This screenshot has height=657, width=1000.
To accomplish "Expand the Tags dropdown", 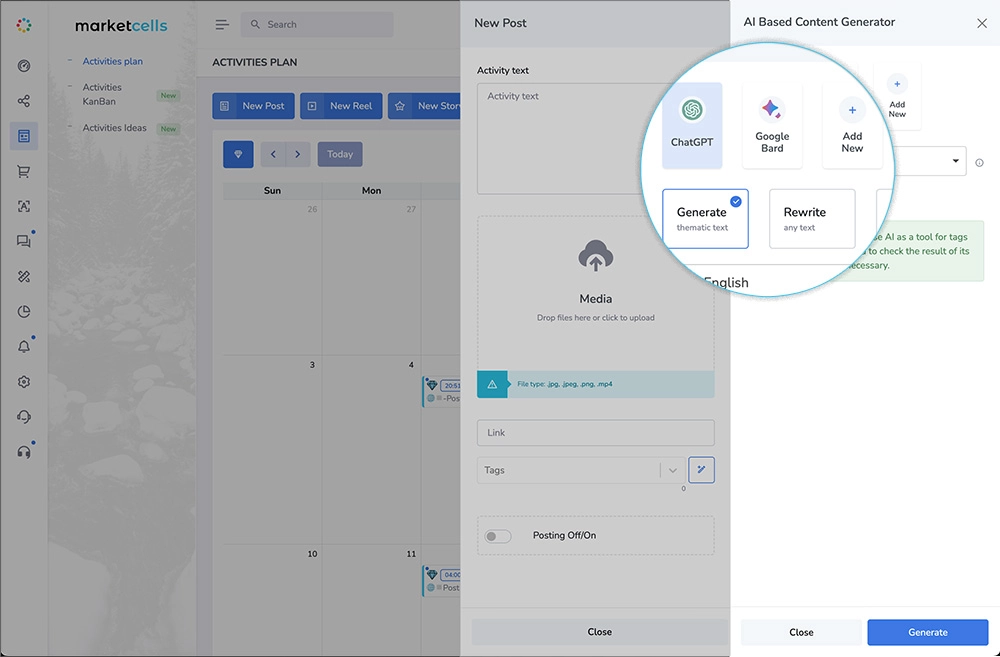I will coord(673,470).
